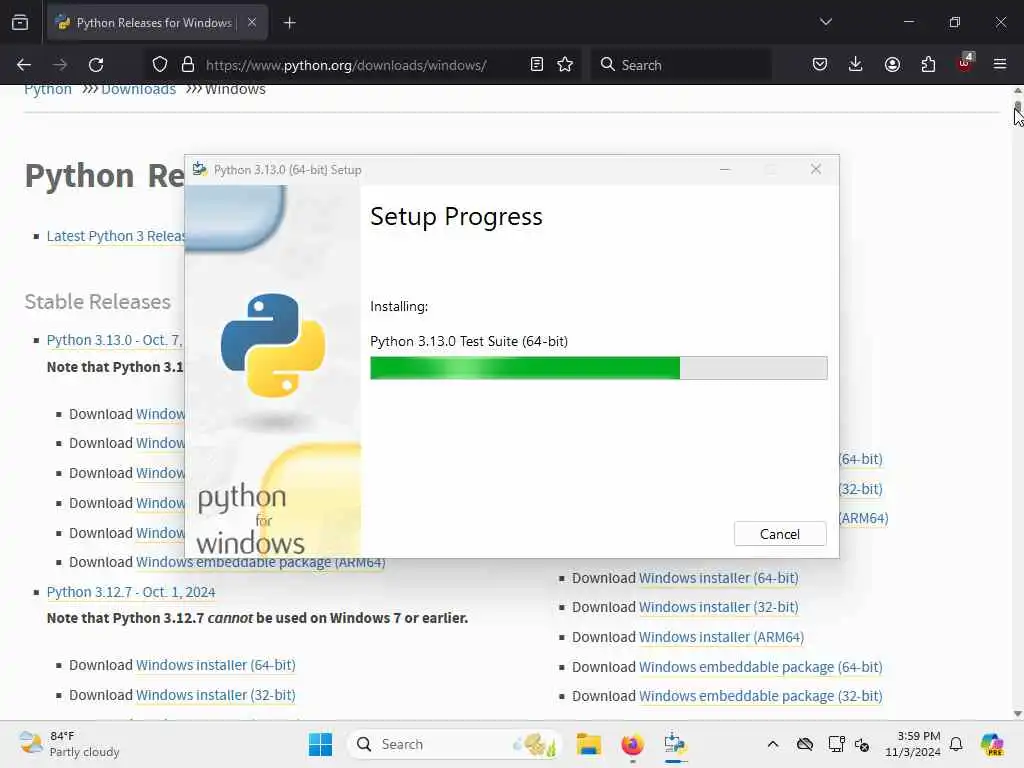1024x768 pixels.
Task: Open the Firefox account icon
Action: point(892,65)
